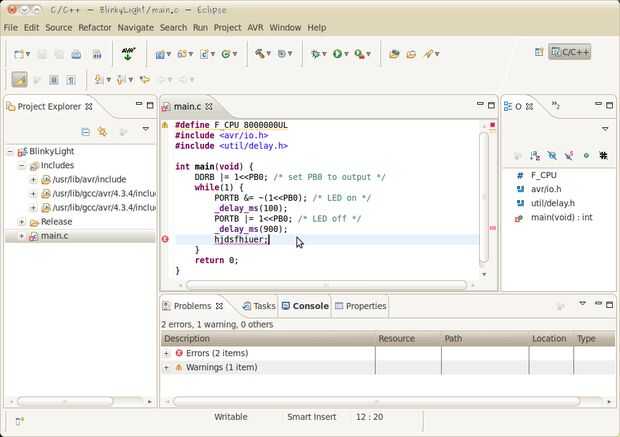The height and width of the screenshot is (437, 620).
Task: Click the Debug bug icon in toolbar
Action: [316, 53]
